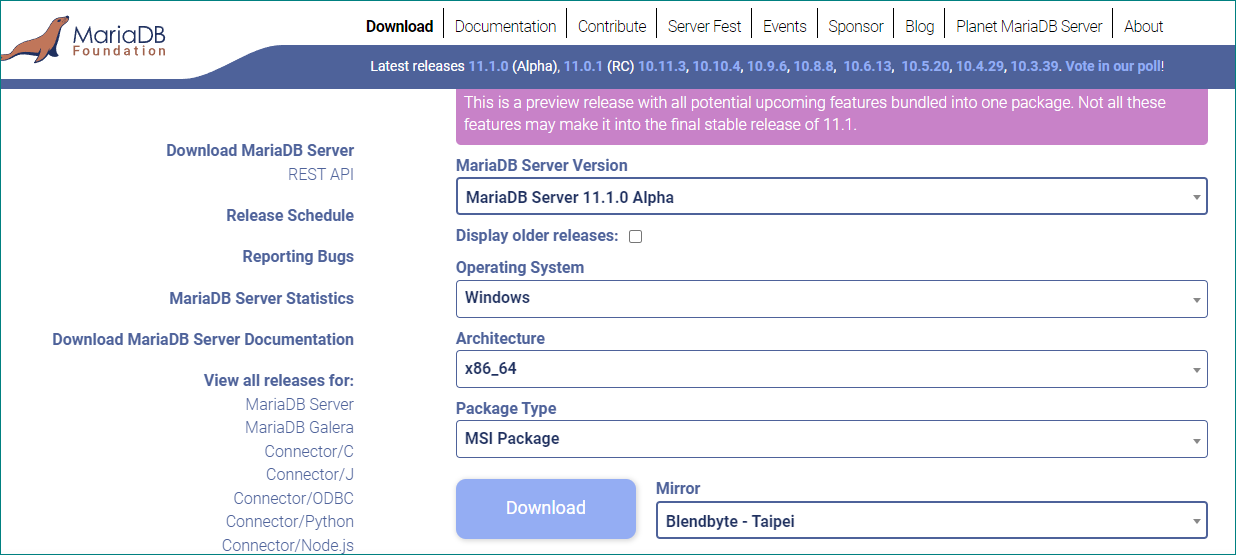Screen dimensions: 1236x555
Task: Enable the Display older releases checkbox
Action: (635, 236)
